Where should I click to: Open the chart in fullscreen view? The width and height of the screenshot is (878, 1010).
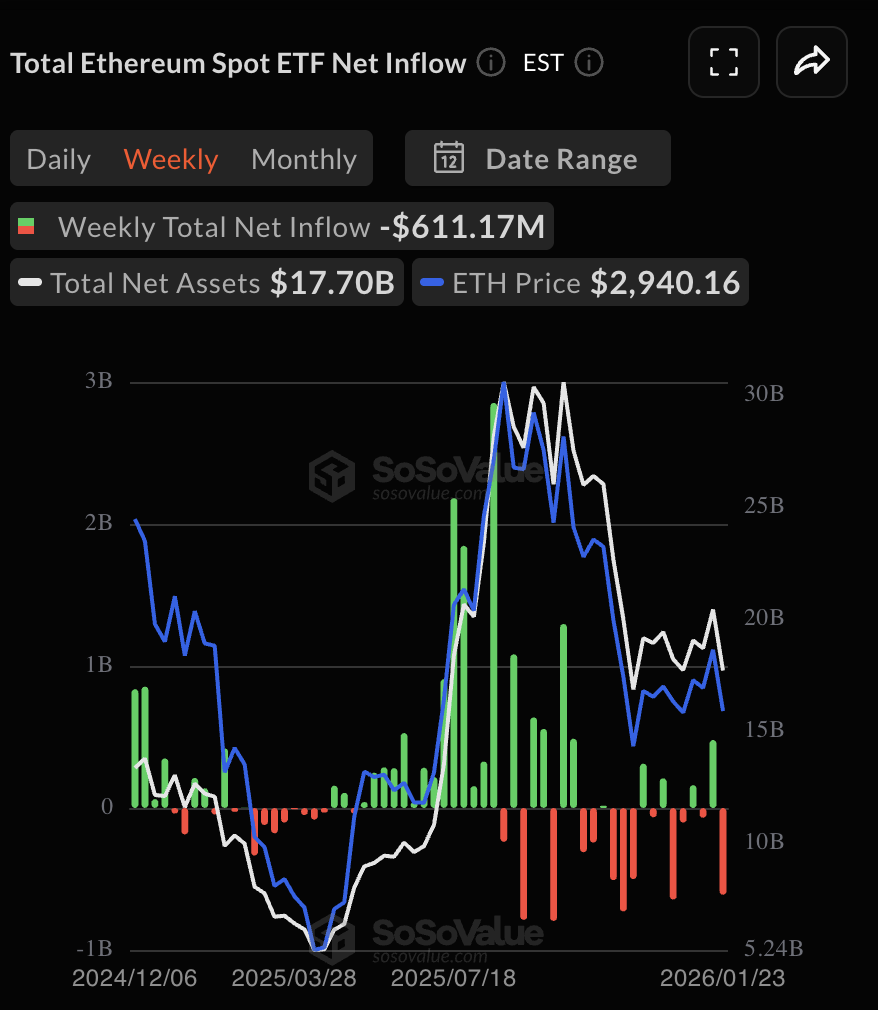[x=723, y=62]
